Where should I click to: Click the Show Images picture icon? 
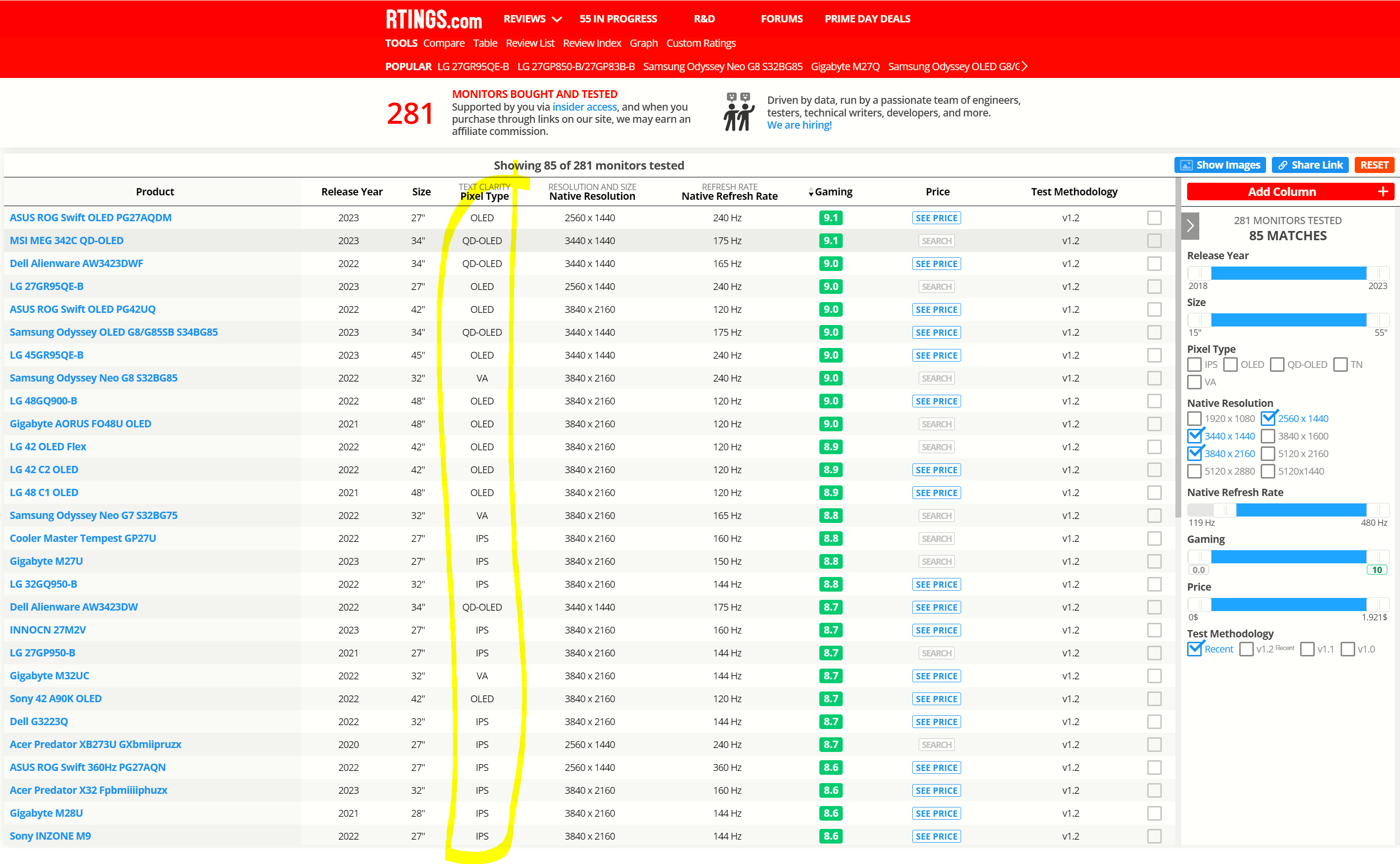pos(1186,165)
